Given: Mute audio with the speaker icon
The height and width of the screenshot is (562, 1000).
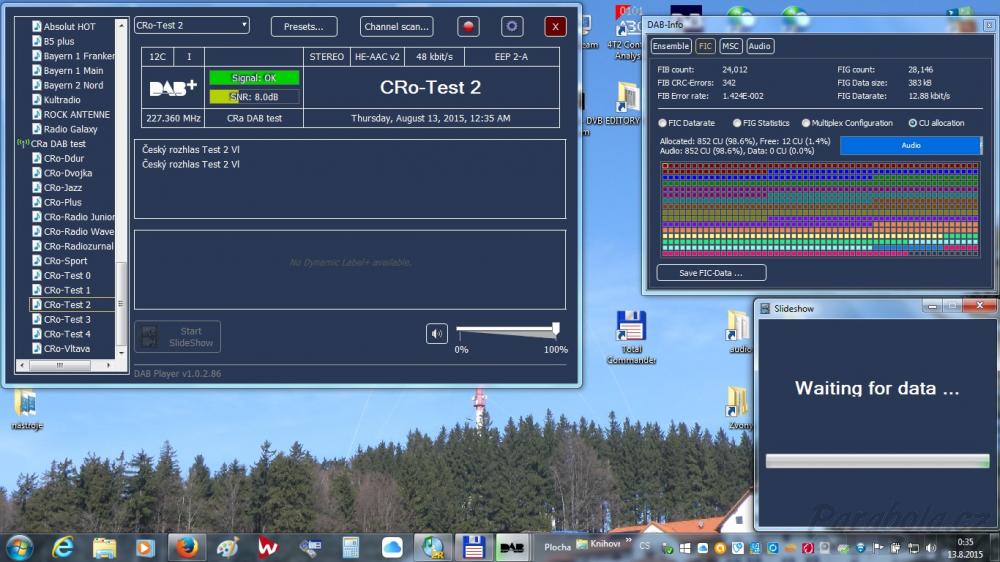Looking at the screenshot, I should 436,333.
